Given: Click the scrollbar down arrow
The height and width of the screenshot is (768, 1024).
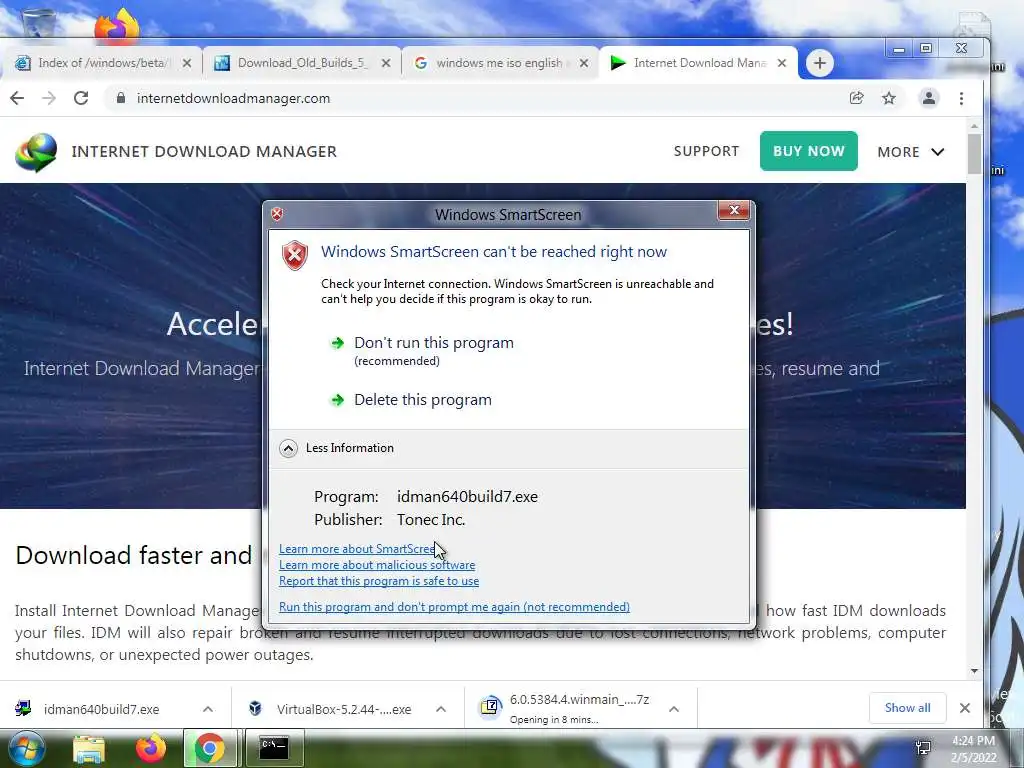Looking at the screenshot, I should tap(974, 671).
